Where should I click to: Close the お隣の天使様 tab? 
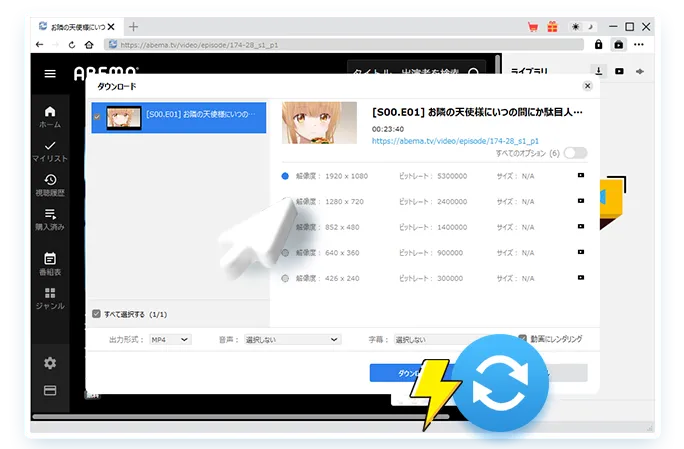[x=111, y=27]
